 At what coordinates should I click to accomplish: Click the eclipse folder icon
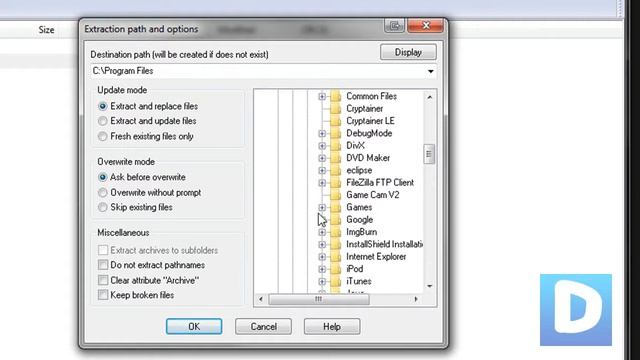[336, 170]
